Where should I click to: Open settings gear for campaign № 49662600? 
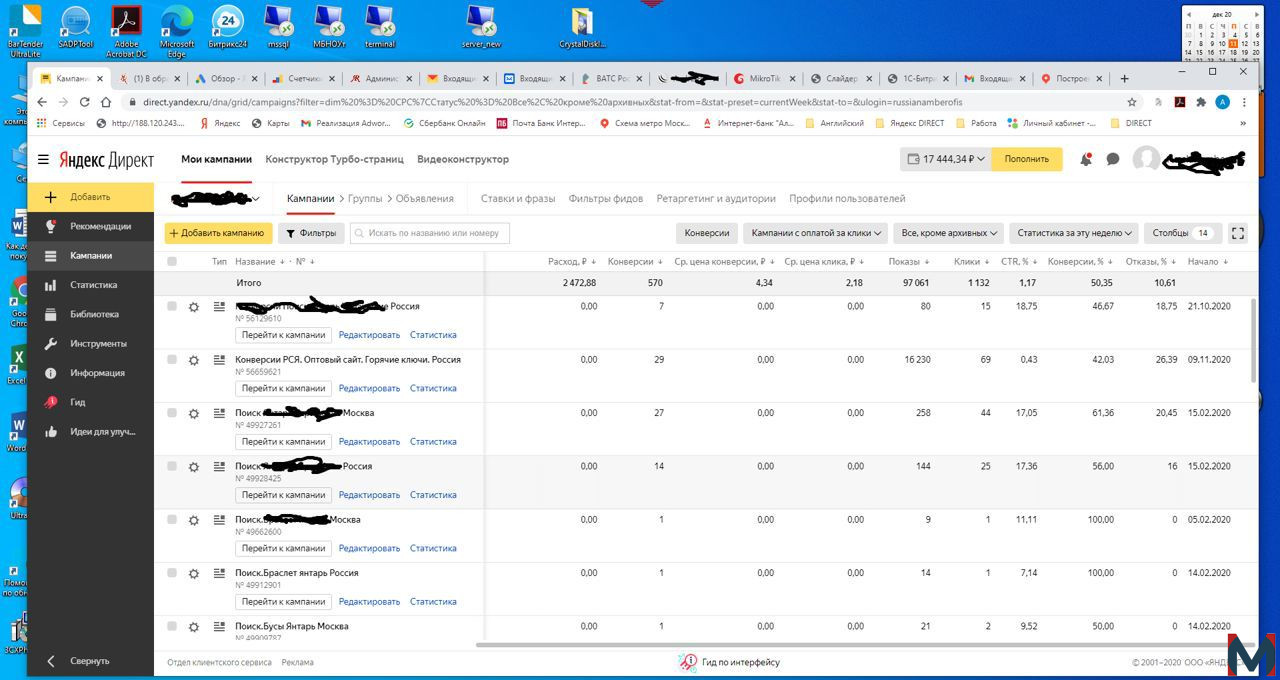pos(194,520)
